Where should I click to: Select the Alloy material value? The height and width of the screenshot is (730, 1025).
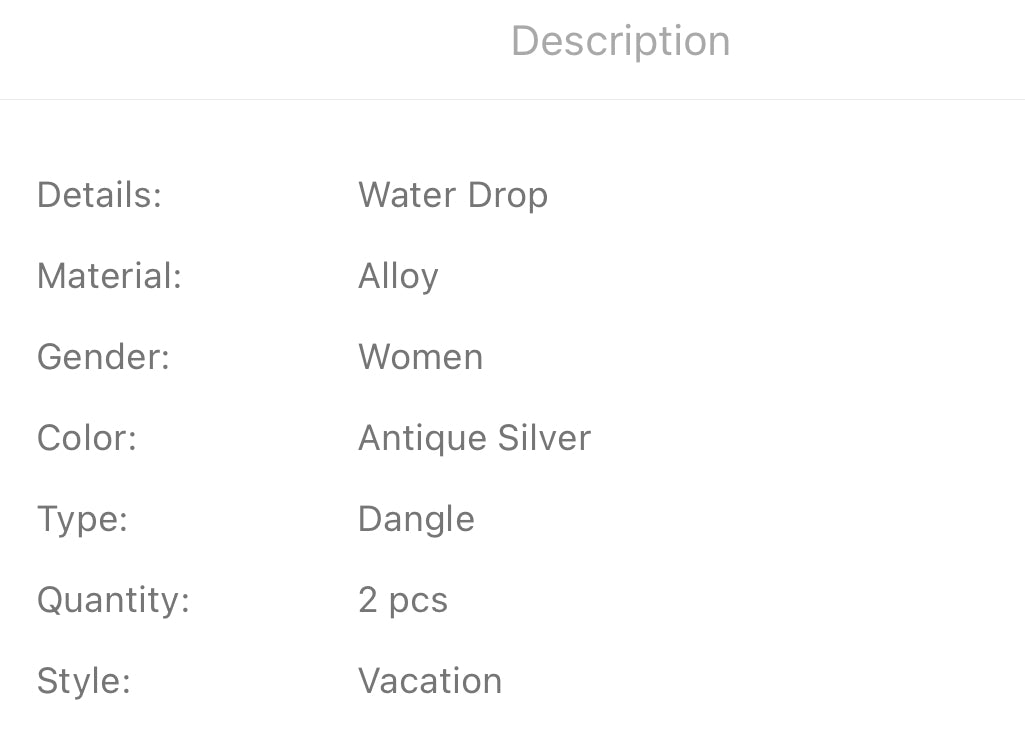[x=398, y=277]
